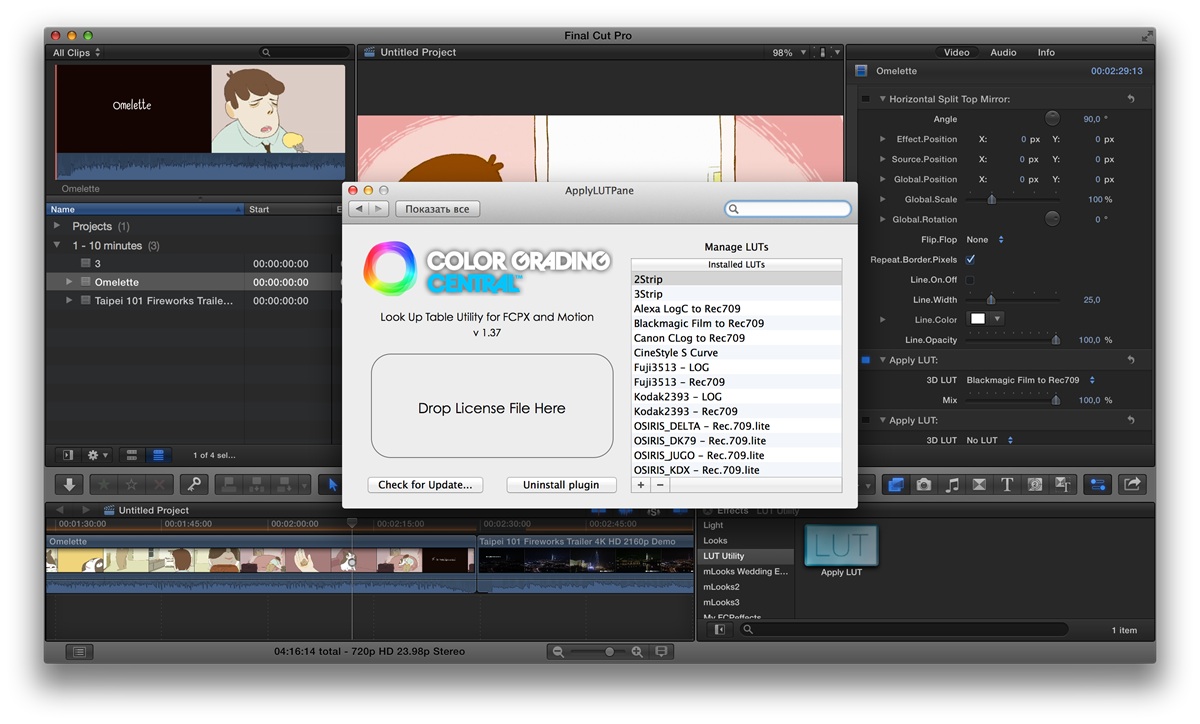Viewport: 1200px width, 724px height.
Task: Click the timeline zoom-out magnifier
Action: coord(556,651)
